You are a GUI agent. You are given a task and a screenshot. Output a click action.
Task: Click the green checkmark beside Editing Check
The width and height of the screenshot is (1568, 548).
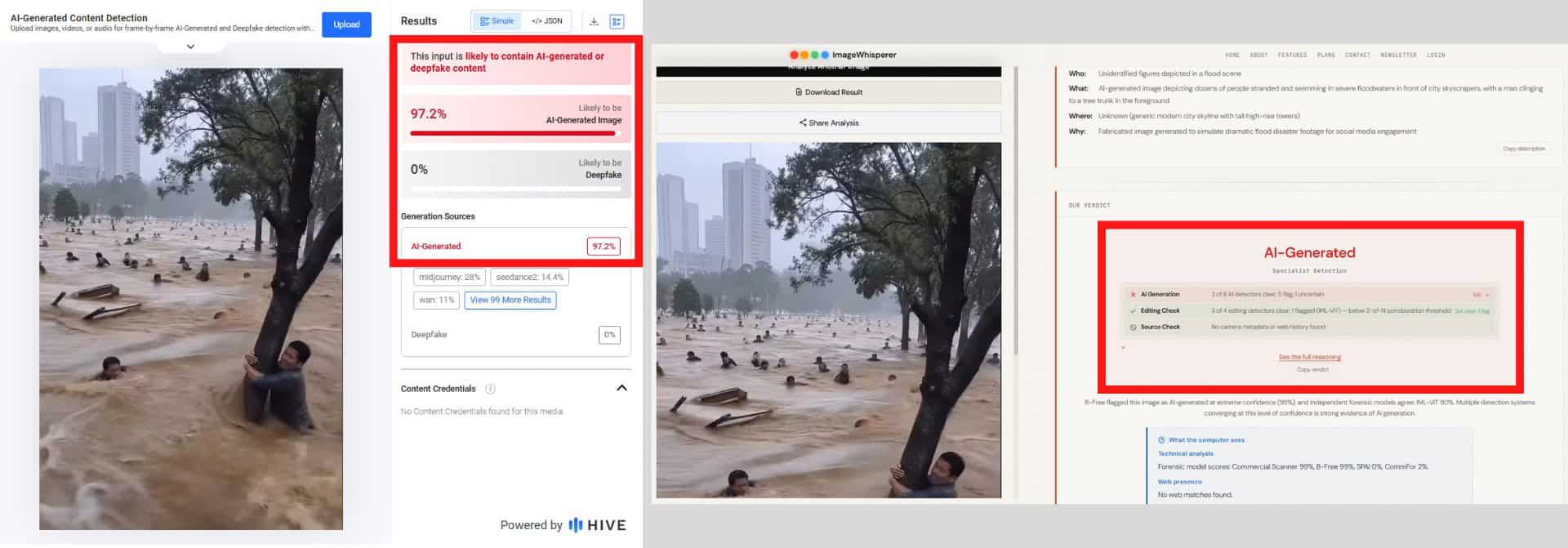click(x=1133, y=311)
